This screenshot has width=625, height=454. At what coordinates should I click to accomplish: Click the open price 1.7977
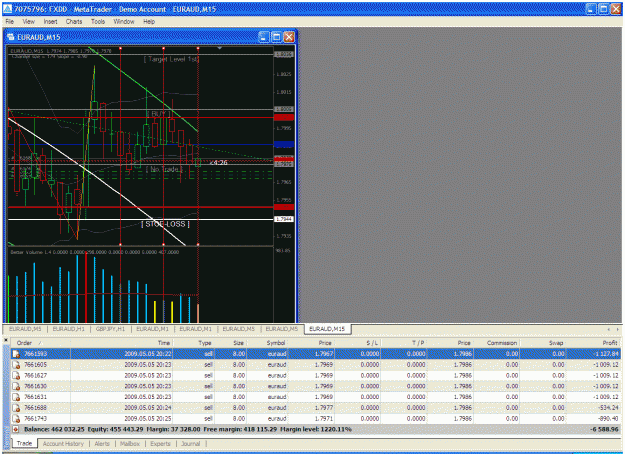click(x=324, y=408)
